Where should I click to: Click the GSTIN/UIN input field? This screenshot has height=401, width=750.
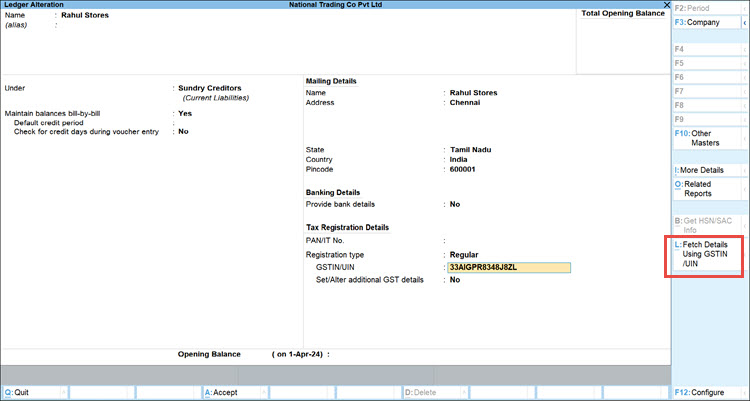coord(509,268)
